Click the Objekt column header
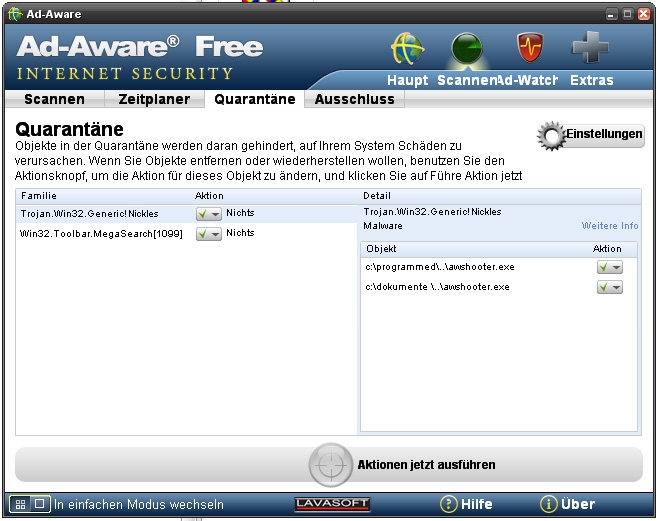659x521 pixels. click(x=381, y=249)
